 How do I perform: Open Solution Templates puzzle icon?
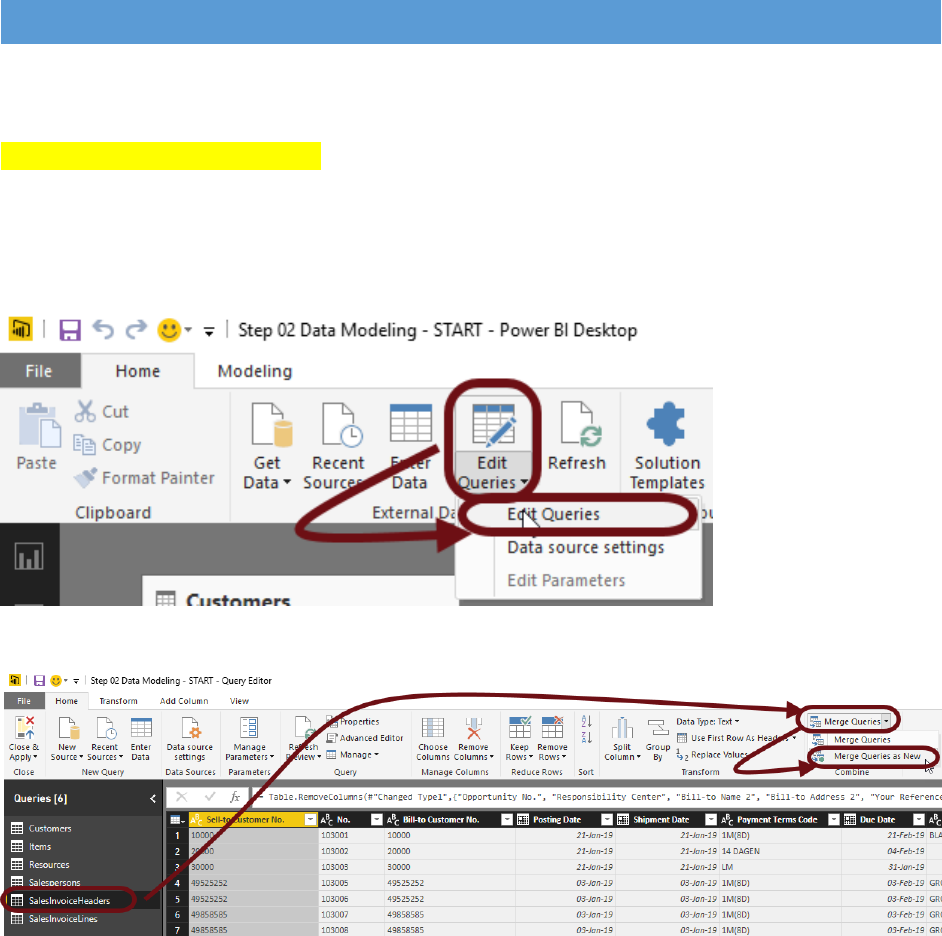(x=666, y=424)
